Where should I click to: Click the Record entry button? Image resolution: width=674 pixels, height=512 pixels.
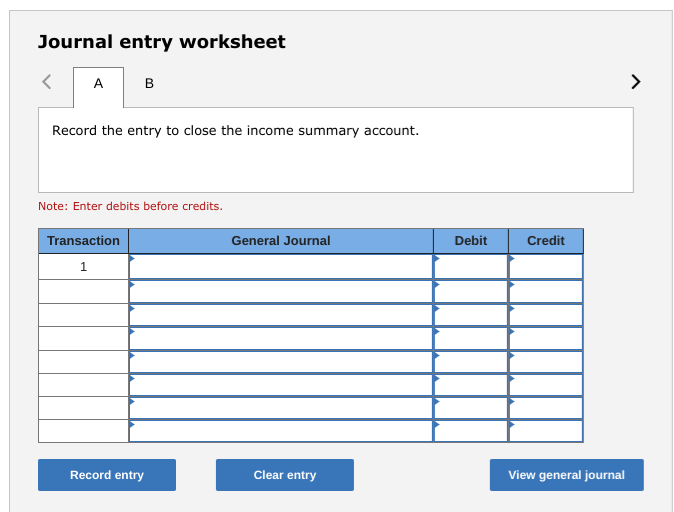pos(107,475)
